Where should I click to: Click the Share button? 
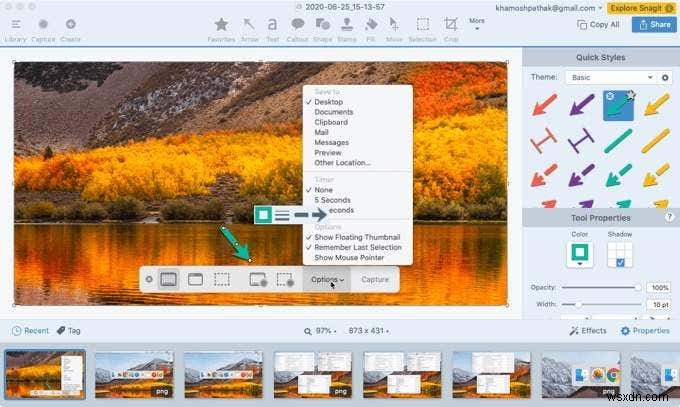[x=654, y=25]
